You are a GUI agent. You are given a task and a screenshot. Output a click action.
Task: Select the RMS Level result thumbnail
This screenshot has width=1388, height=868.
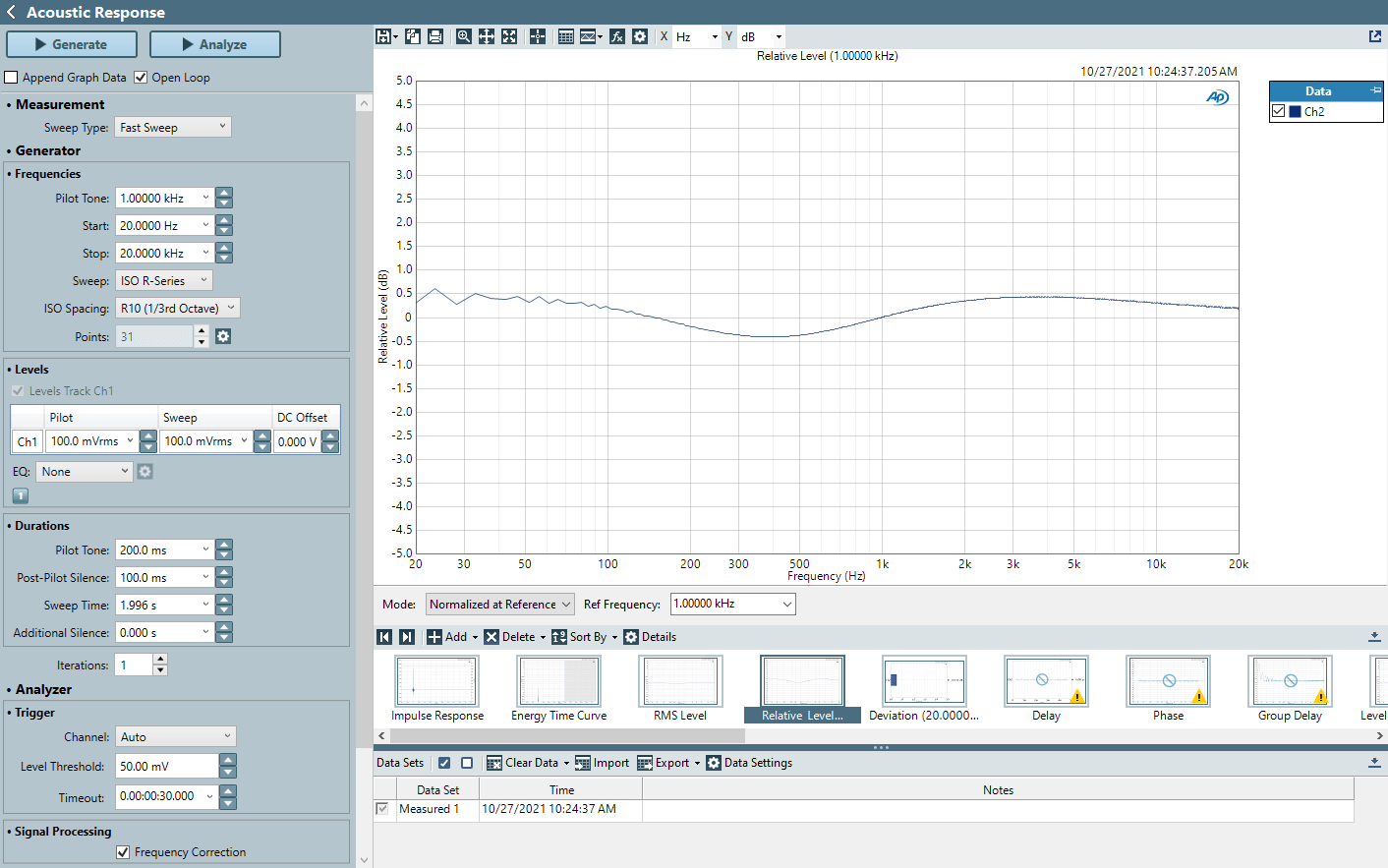[x=680, y=681]
